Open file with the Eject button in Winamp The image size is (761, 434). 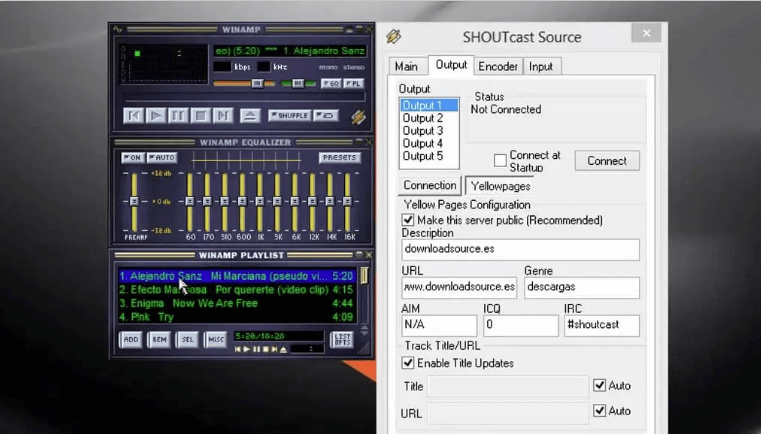(250, 116)
